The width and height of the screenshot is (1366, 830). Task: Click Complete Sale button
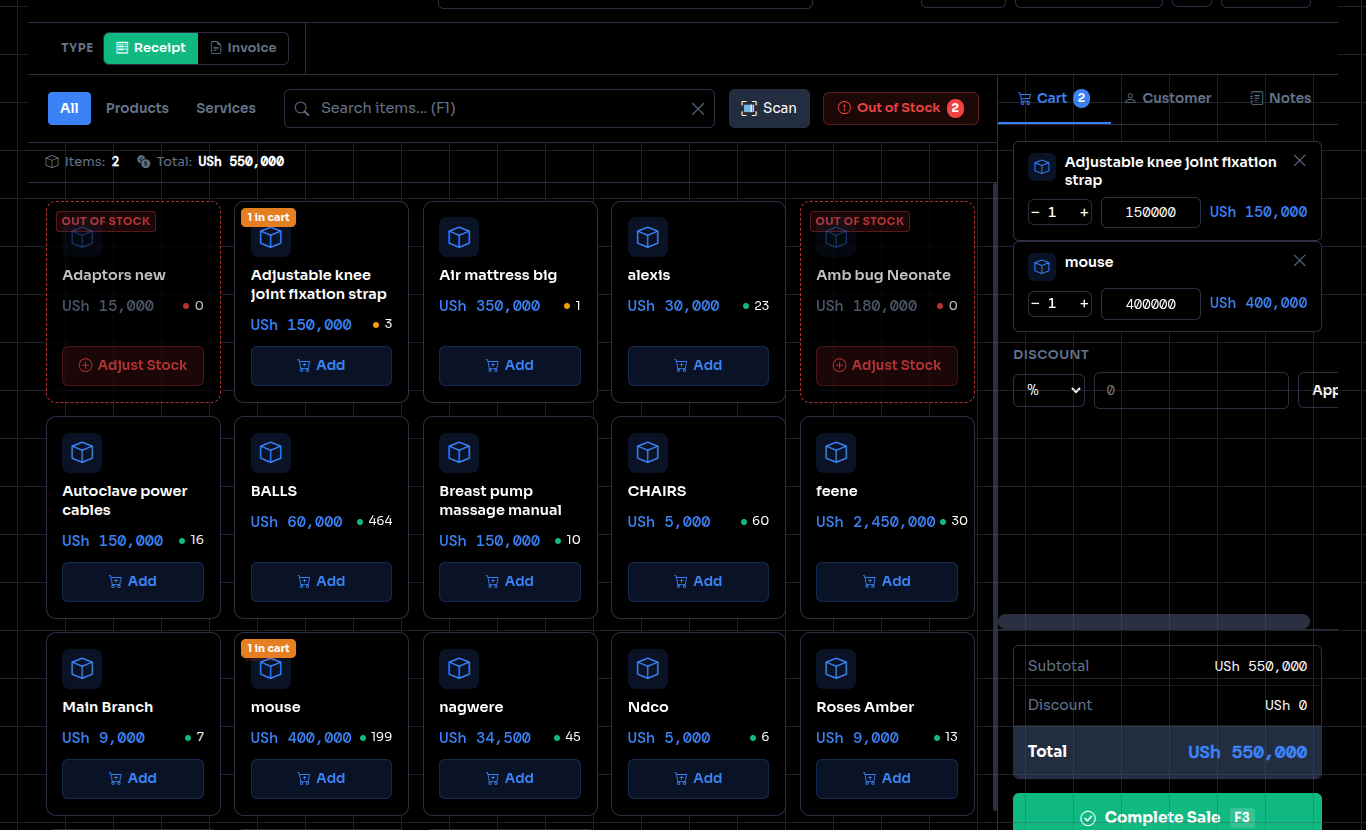[x=1167, y=814]
